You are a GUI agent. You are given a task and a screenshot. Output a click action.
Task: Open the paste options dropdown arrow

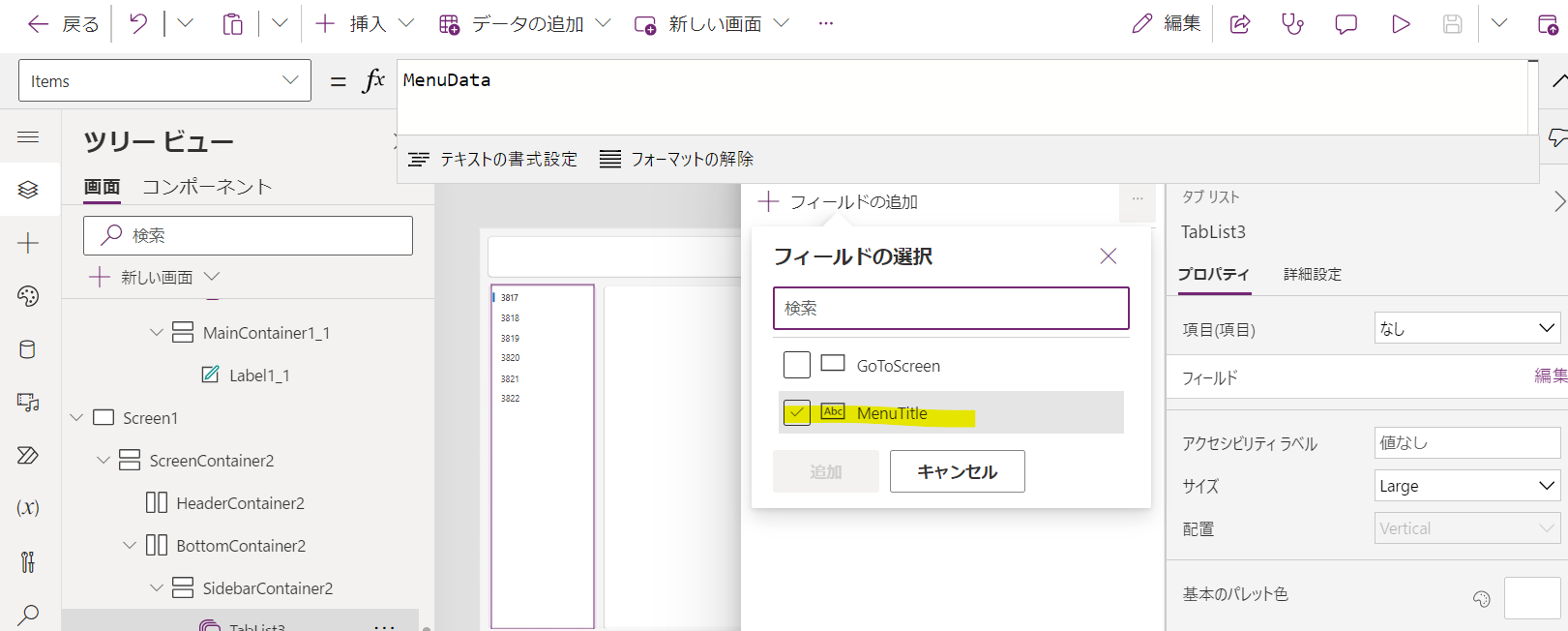point(280,23)
